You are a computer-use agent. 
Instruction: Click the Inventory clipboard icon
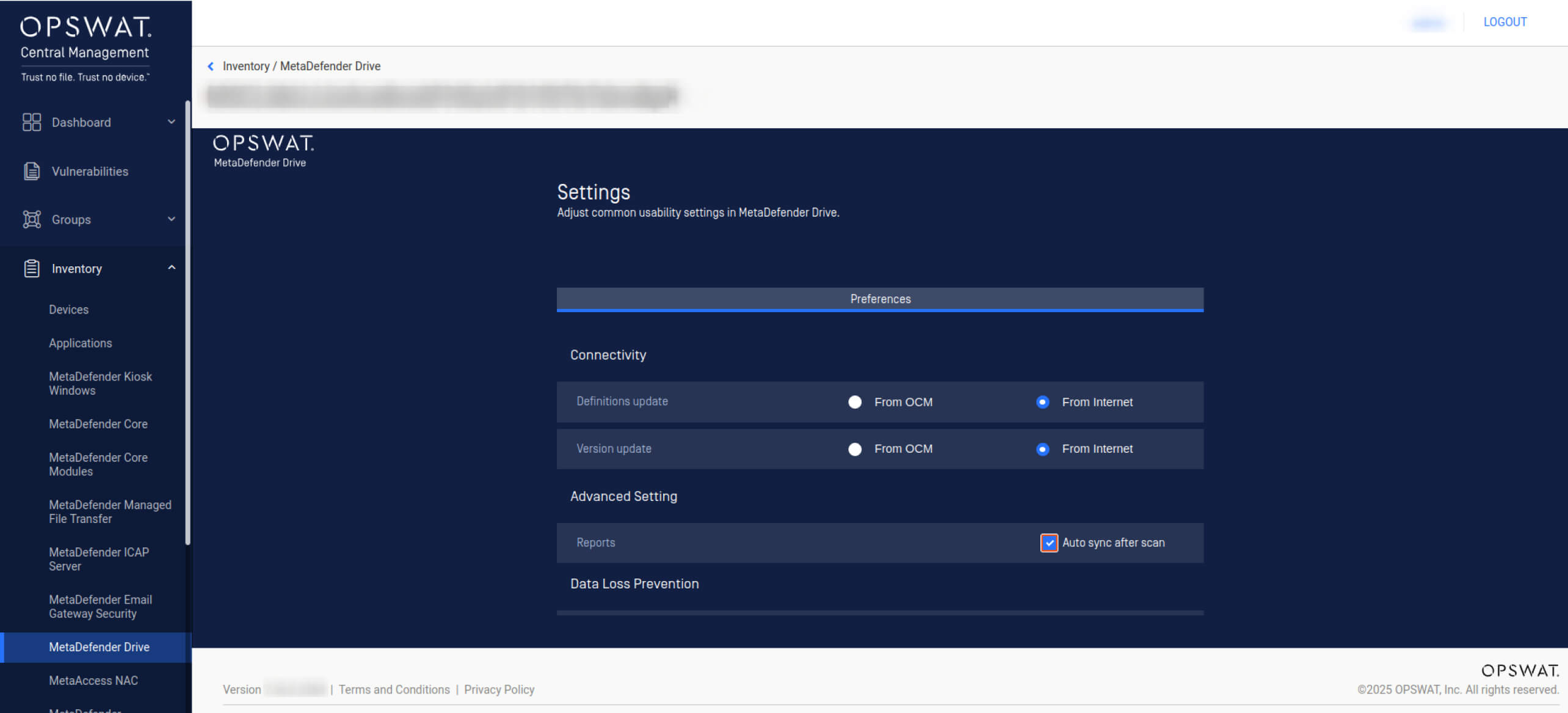pyautogui.click(x=32, y=268)
